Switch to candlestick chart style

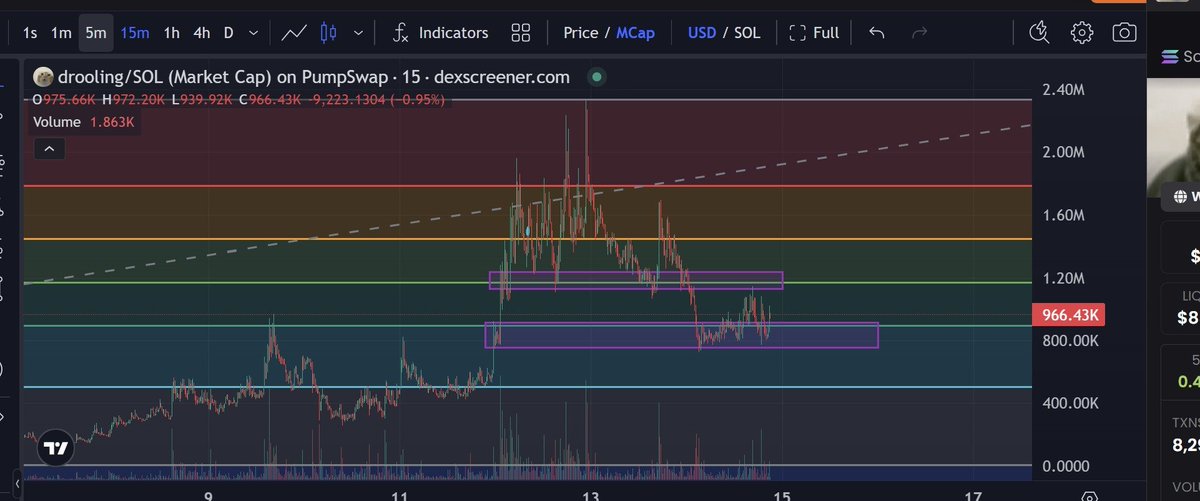pos(328,33)
